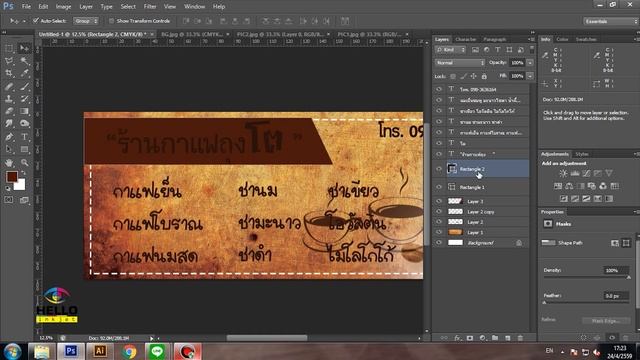Open the Properties panel flyout menu
The image size is (640, 360).
[636, 212]
